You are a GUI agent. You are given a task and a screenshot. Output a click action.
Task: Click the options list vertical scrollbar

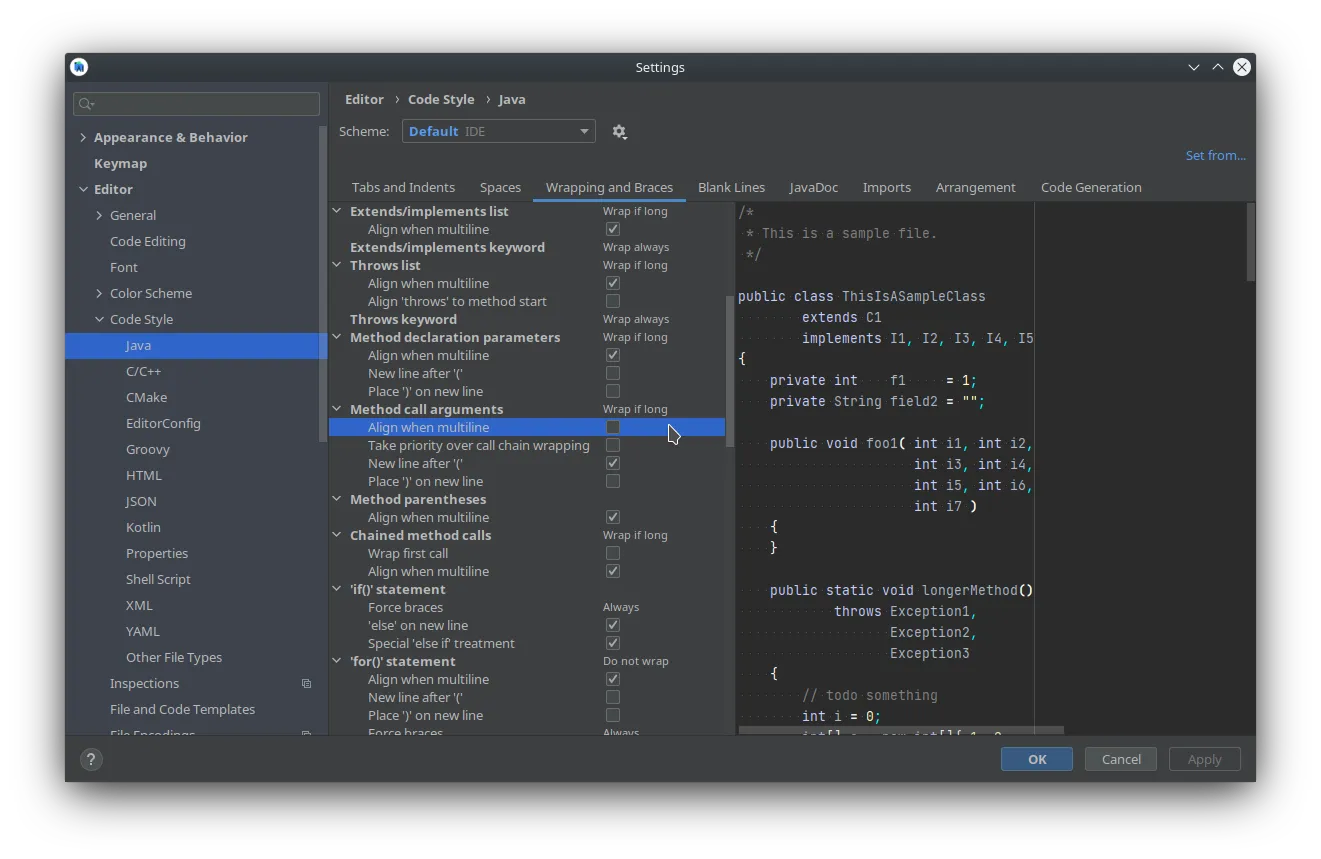pyautogui.click(x=729, y=371)
